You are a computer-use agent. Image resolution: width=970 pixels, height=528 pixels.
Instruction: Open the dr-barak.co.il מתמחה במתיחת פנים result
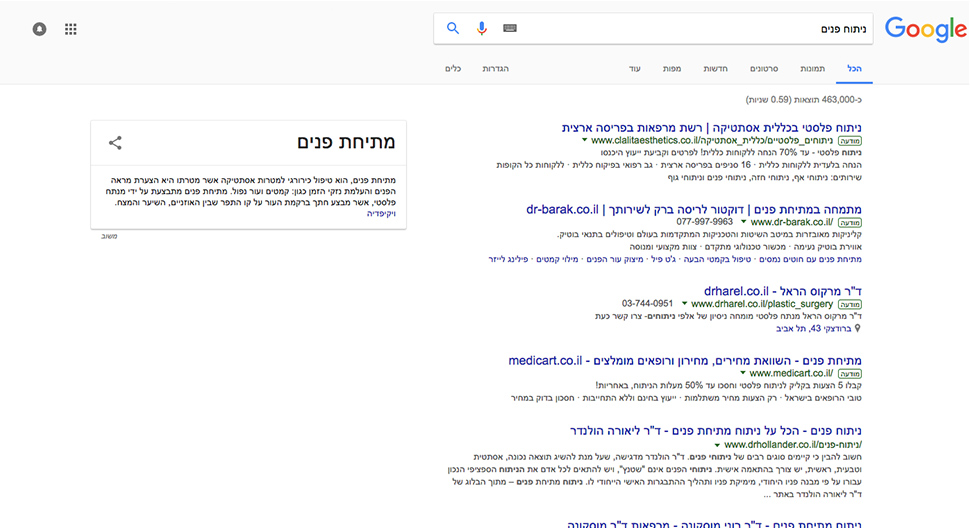tap(693, 210)
